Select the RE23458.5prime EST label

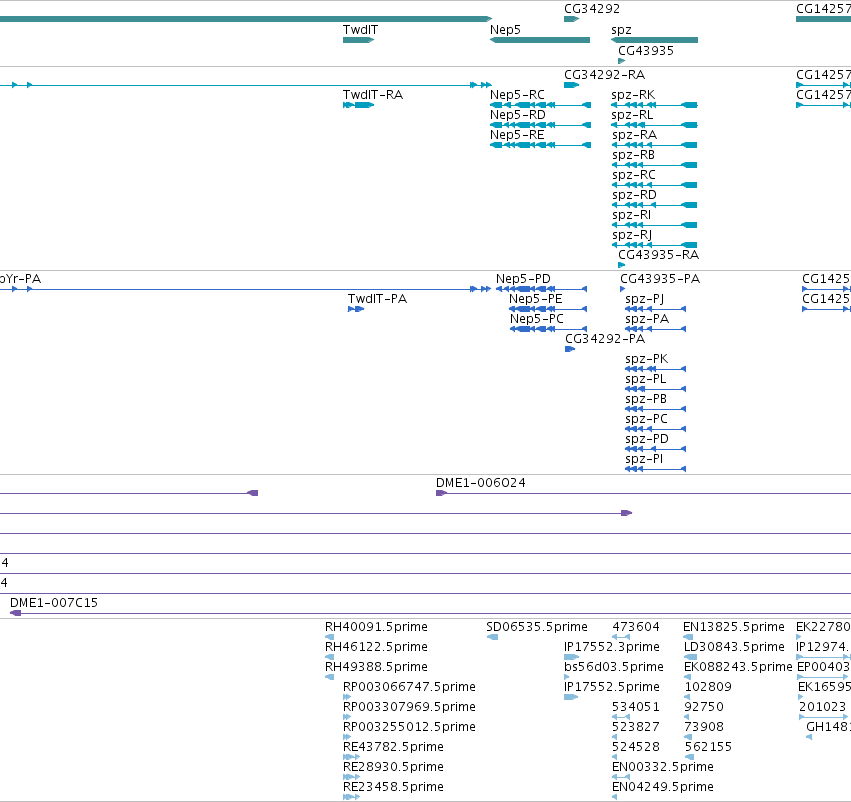(393, 788)
